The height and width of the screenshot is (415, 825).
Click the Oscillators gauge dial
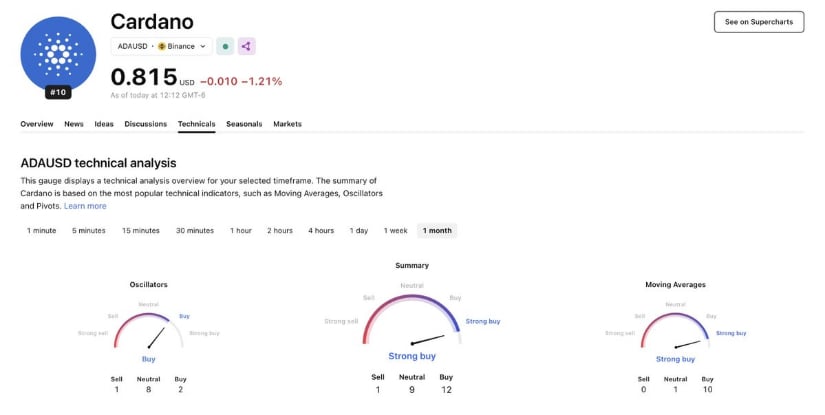point(149,330)
